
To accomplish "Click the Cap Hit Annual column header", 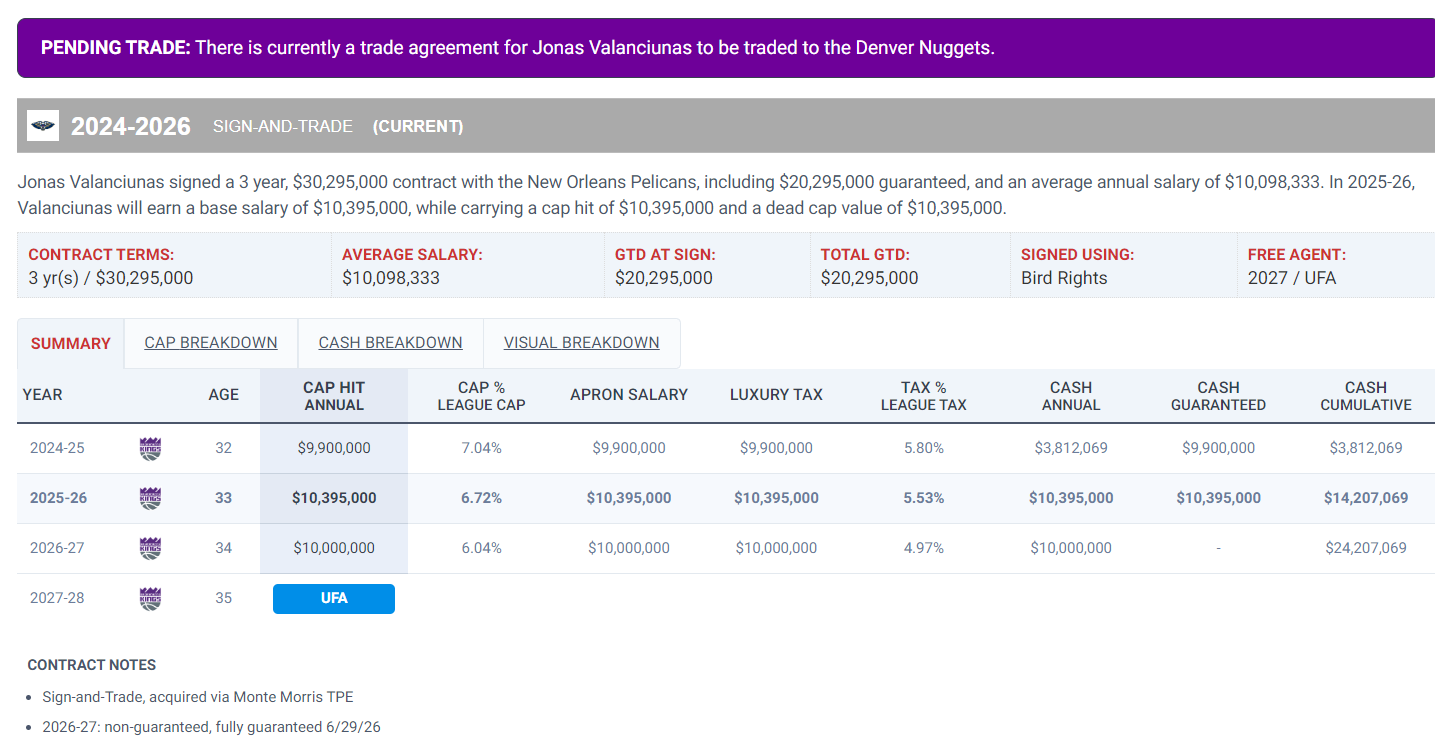I will (334, 396).
